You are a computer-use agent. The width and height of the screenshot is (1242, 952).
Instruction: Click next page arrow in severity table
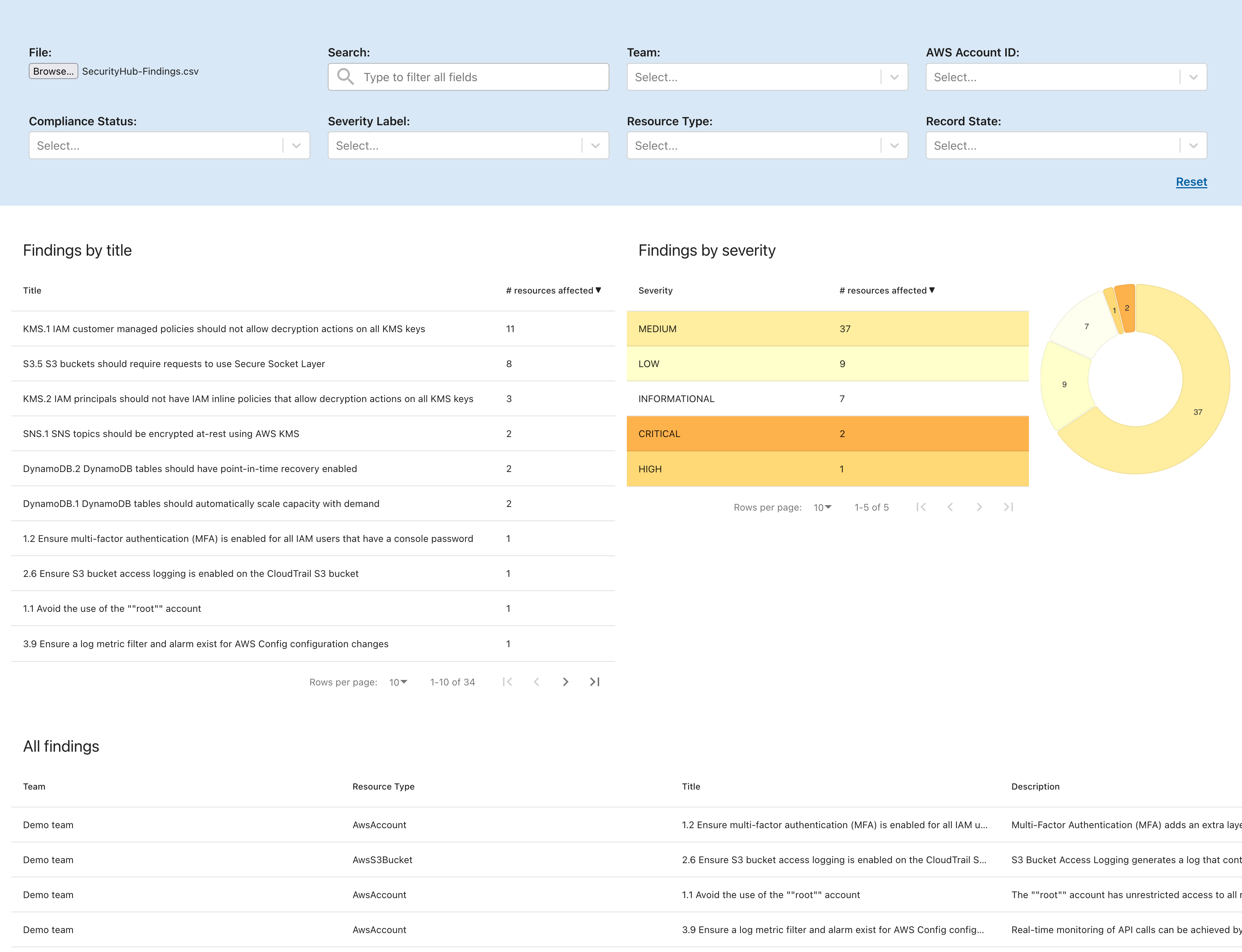pyautogui.click(x=979, y=507)
